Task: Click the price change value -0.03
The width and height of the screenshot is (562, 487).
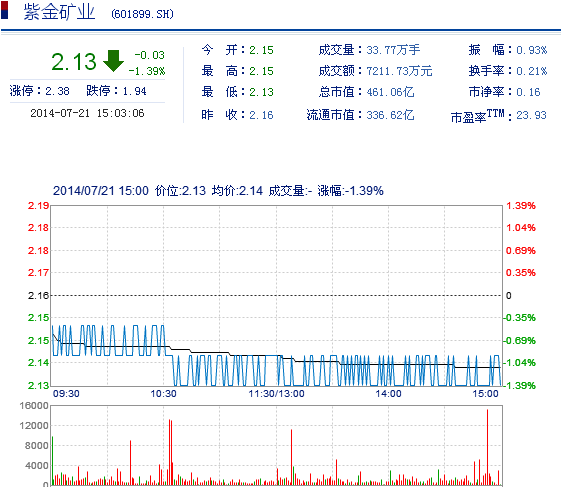Action: pos(150,55)
